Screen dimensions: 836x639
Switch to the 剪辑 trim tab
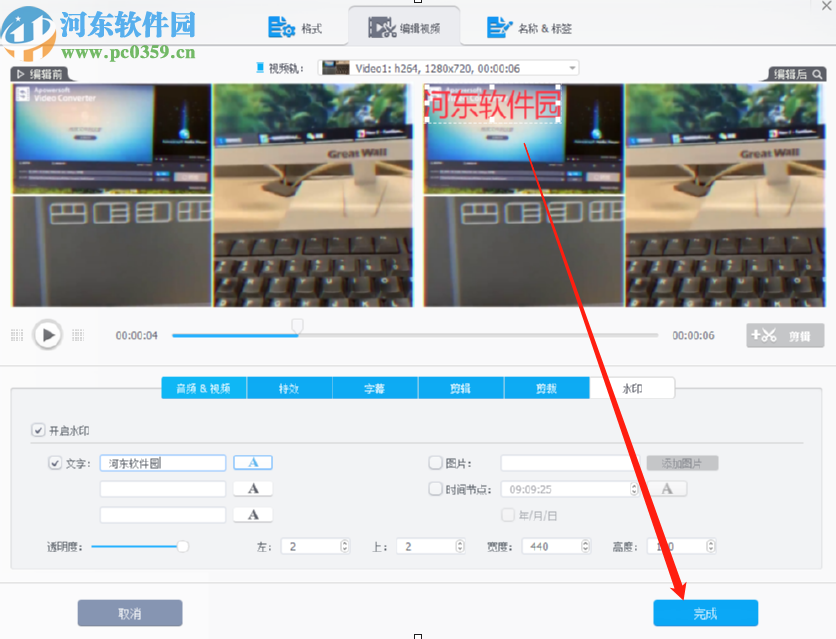(x=461, y=389)
